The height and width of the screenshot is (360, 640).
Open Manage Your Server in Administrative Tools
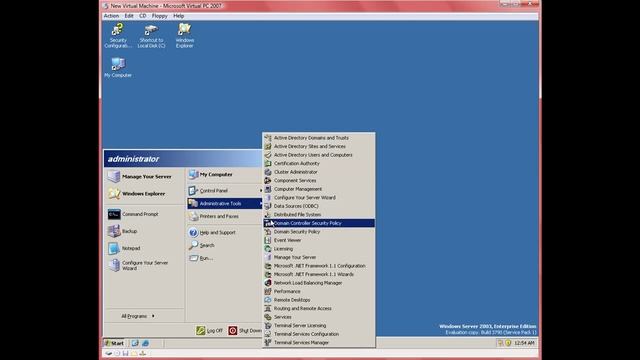[319, 257]
